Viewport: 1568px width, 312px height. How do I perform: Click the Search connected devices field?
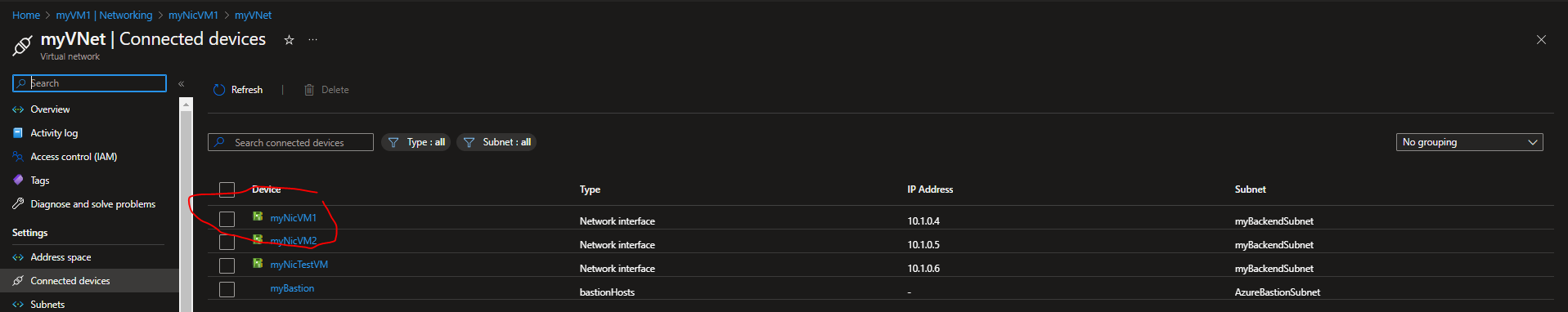tap(290, 142)
